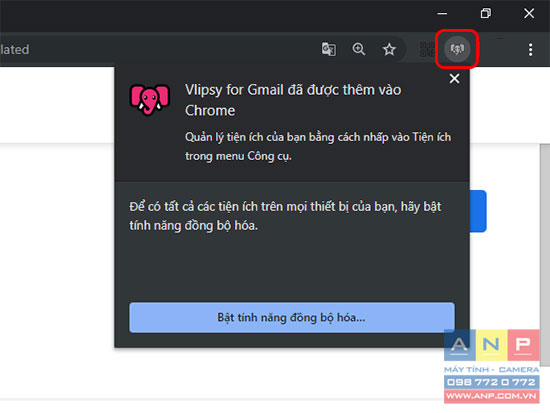Click Bật tính năng đồng bộ hóa button
Viewport: 550px width, 413px height.
[292, 318]
